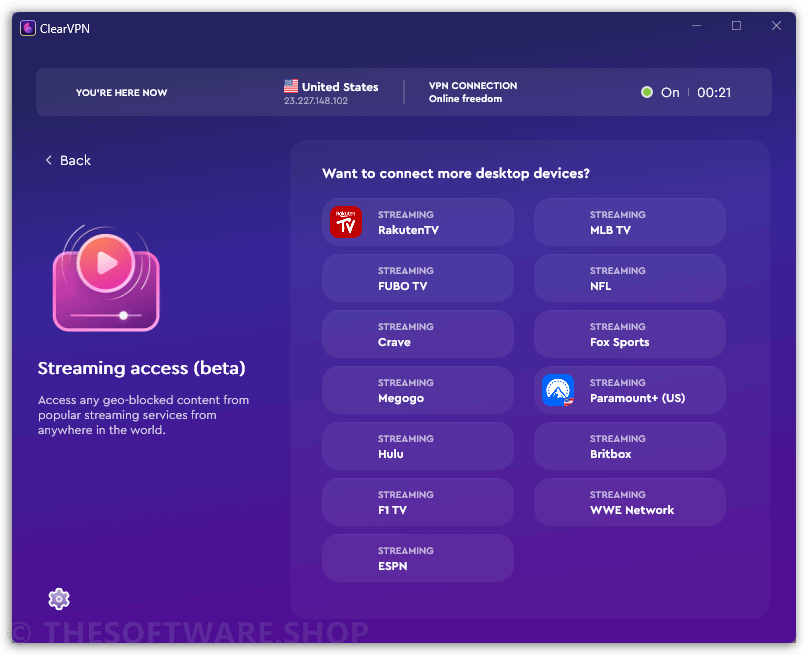Start the ESPN streaming shortcut
This screenshot has height=655, width=808.
point(418,558)
